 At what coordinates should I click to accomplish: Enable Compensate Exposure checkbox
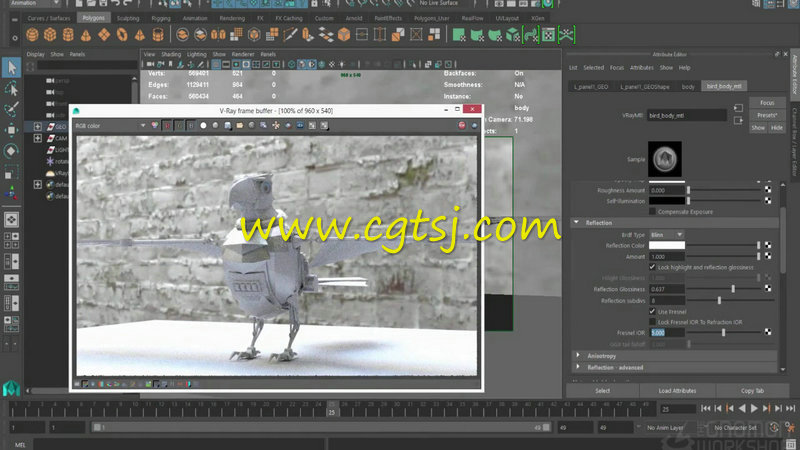point(652,211)
